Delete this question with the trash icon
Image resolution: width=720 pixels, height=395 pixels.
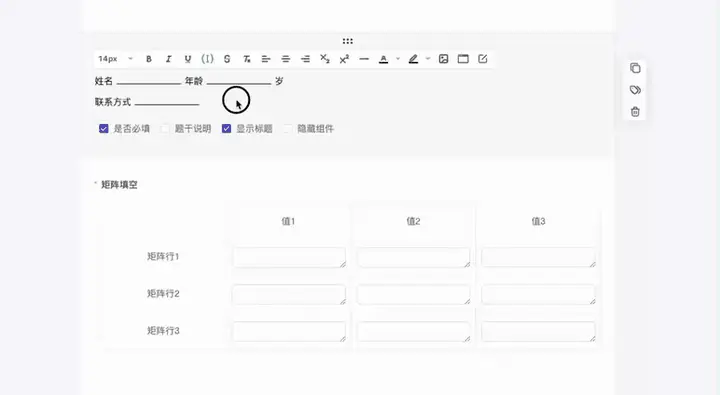pos(636,111)
